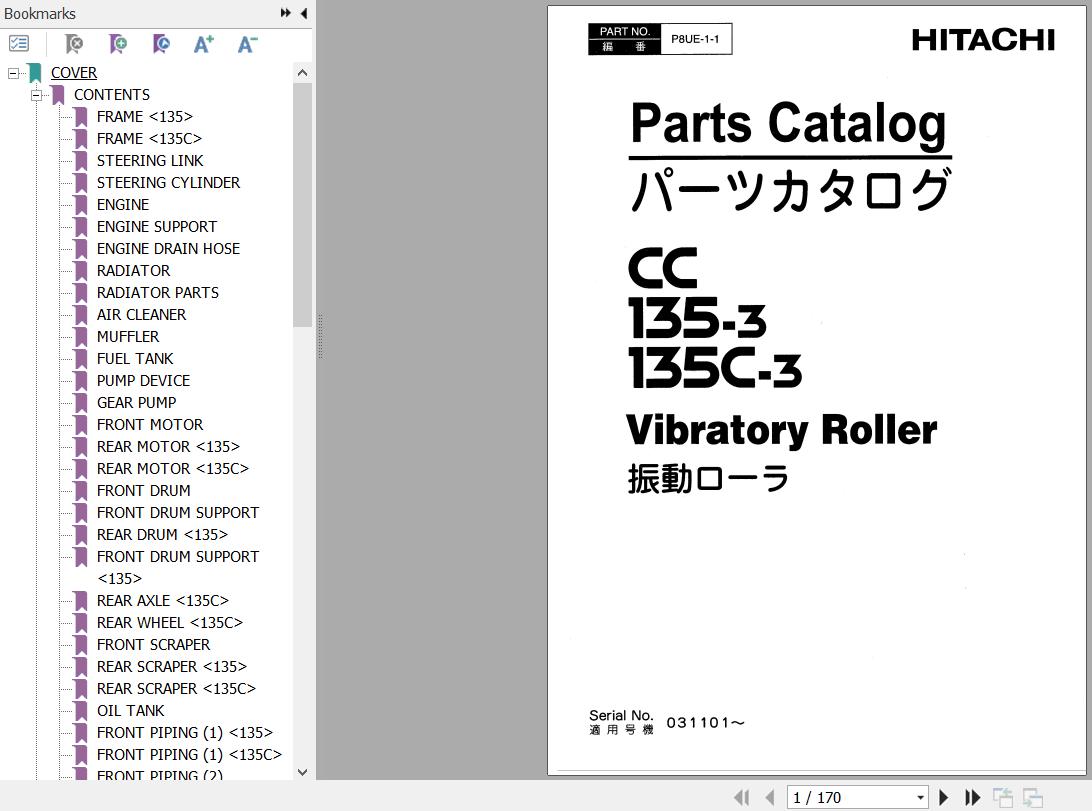Go to PUMP DEVICE bookmark
Image resolution: width=1092 pixels, height=811 pixels.
143,381
